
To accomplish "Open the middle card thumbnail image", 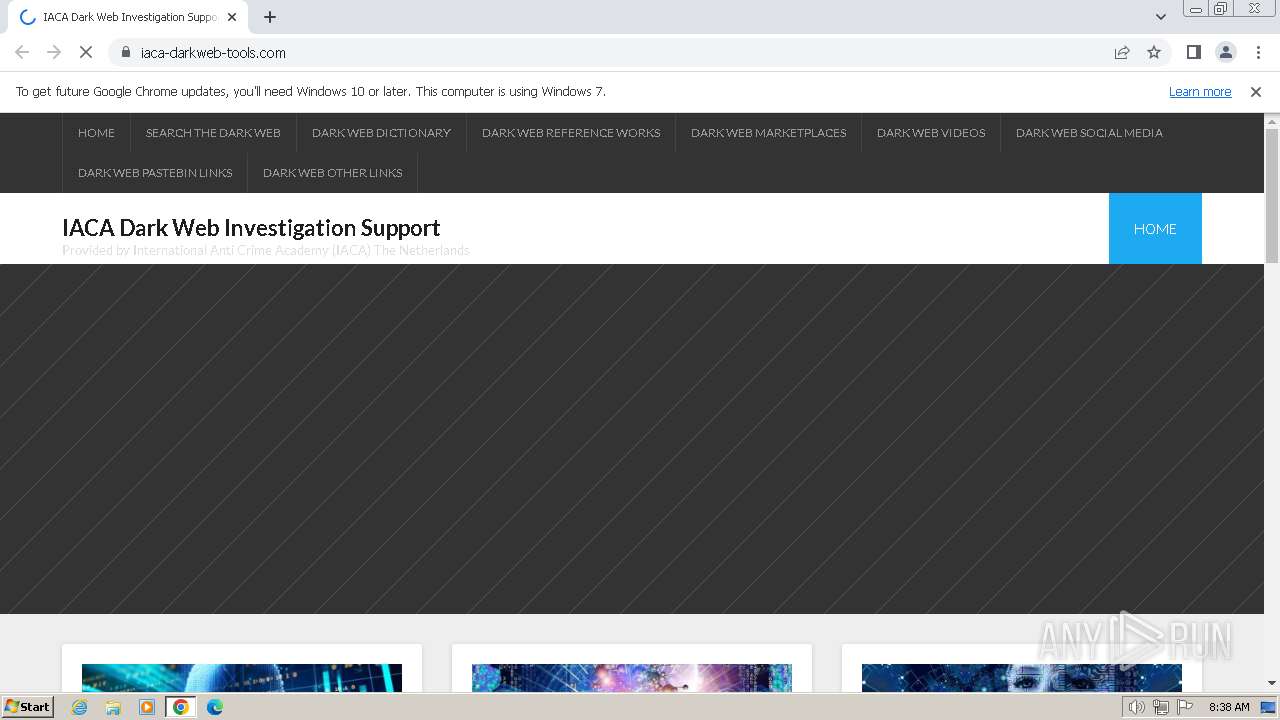I will pos(632,678).
